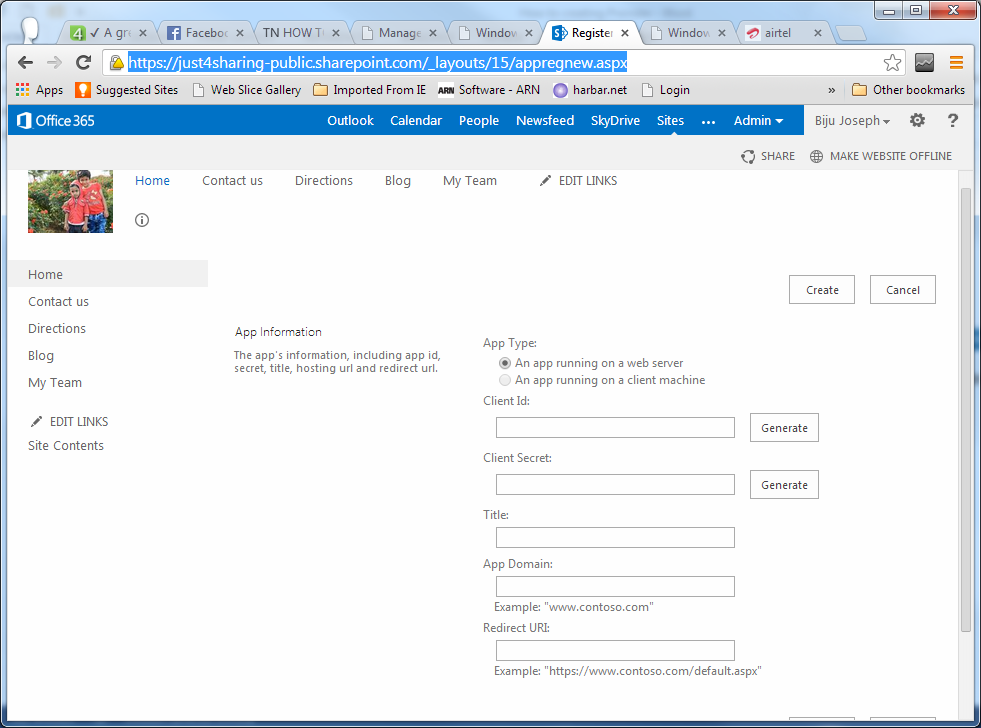Click inside the Client Secret field
The image size is (981, 728).
[614, 484]
